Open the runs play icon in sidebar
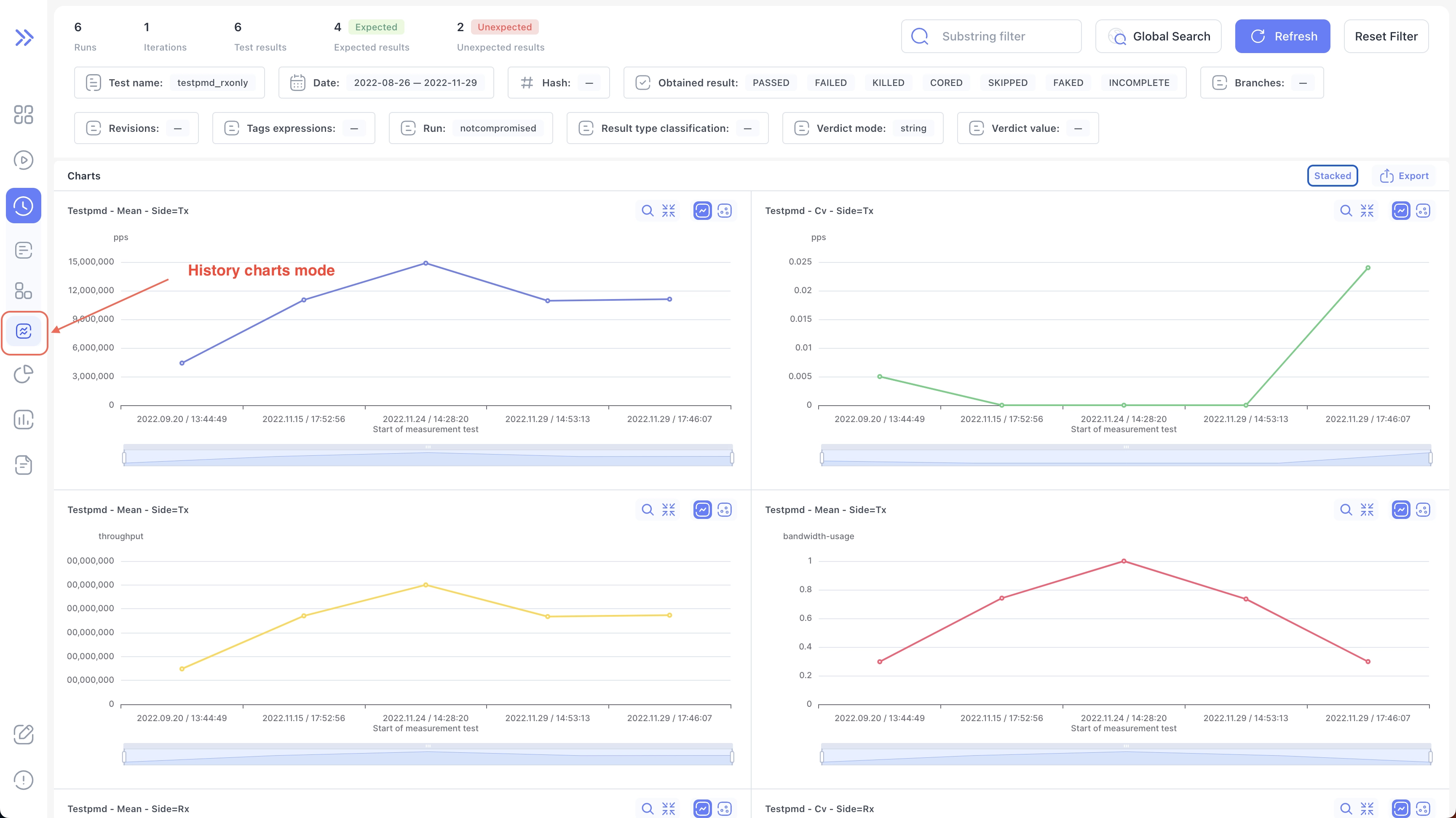The image size is (1456, 818). [23, 160]
